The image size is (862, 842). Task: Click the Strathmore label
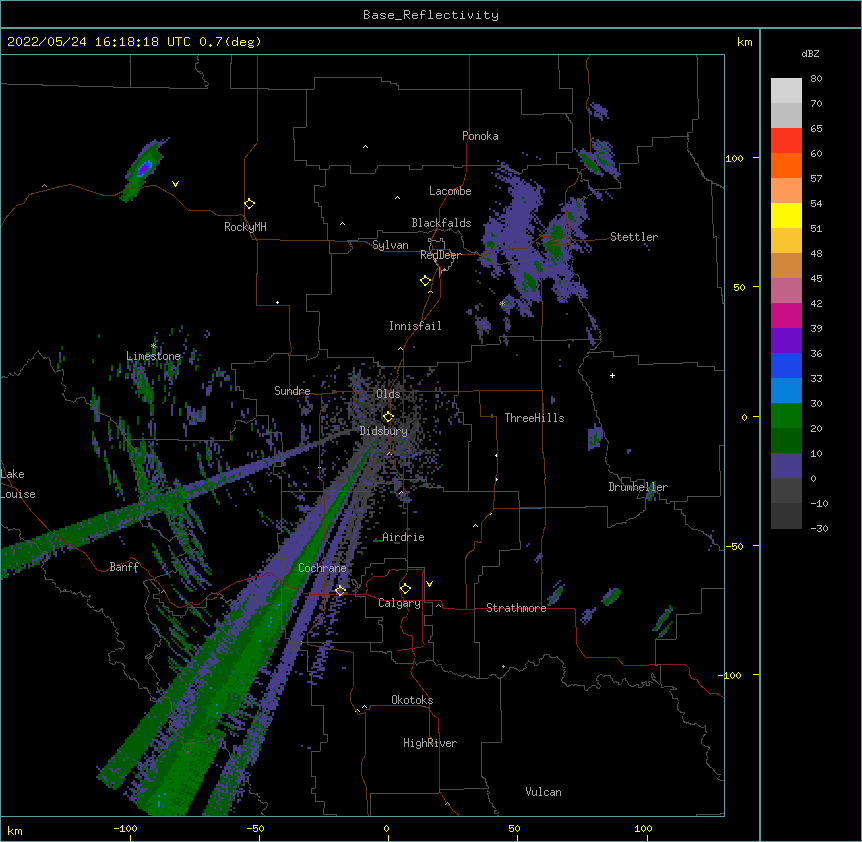(x=516, y=608)
